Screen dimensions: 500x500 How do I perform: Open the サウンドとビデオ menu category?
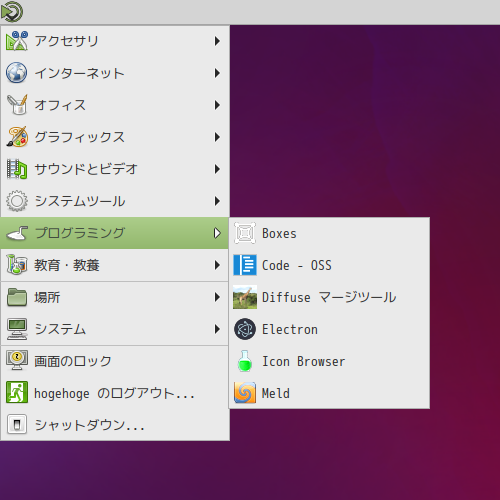click(x=115, y=169)
